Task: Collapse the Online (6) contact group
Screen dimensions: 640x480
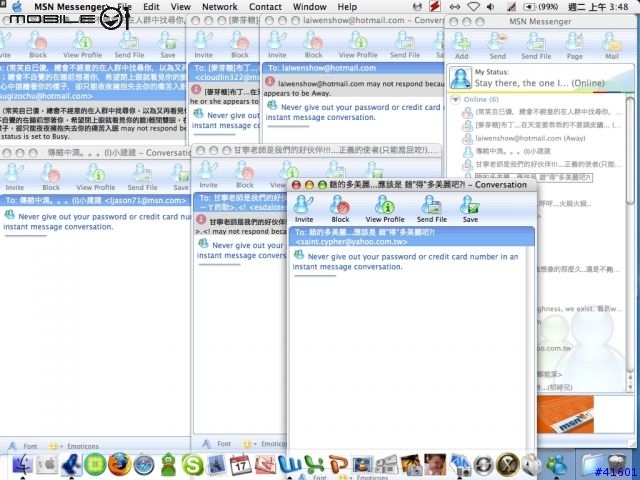Action: 455,99
